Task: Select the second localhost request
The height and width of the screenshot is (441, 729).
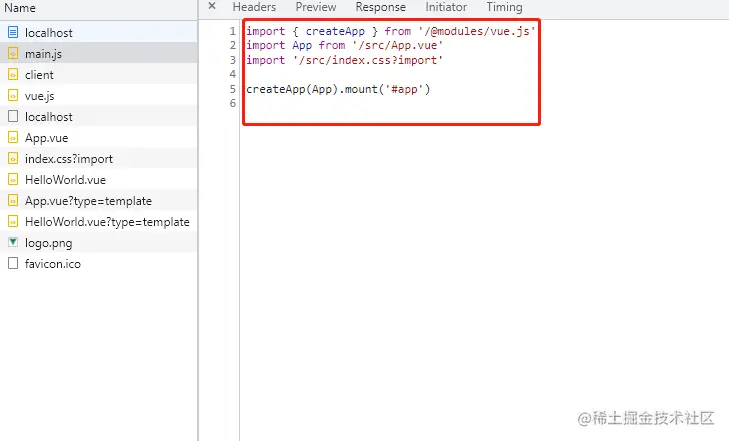Action: 99,116
